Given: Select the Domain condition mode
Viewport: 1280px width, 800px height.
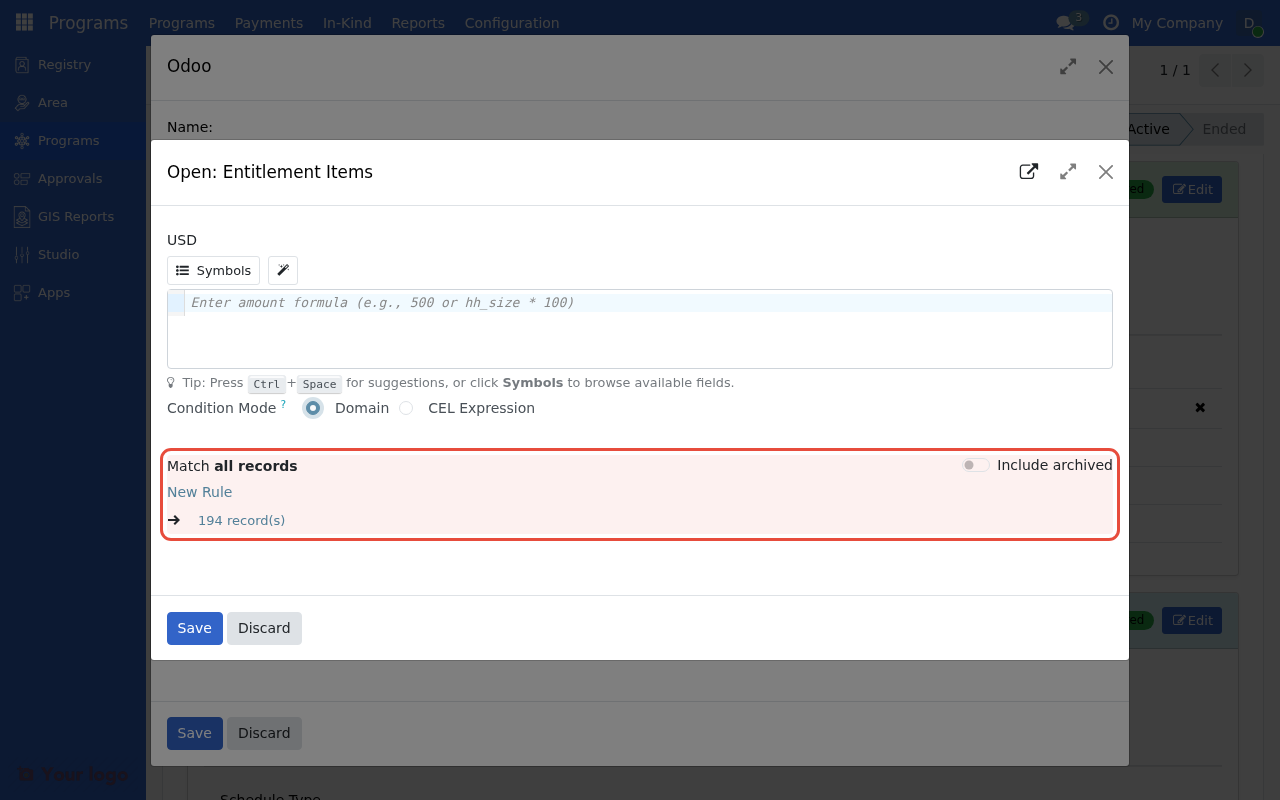Looking at the screenshot, I should [313, 408].
